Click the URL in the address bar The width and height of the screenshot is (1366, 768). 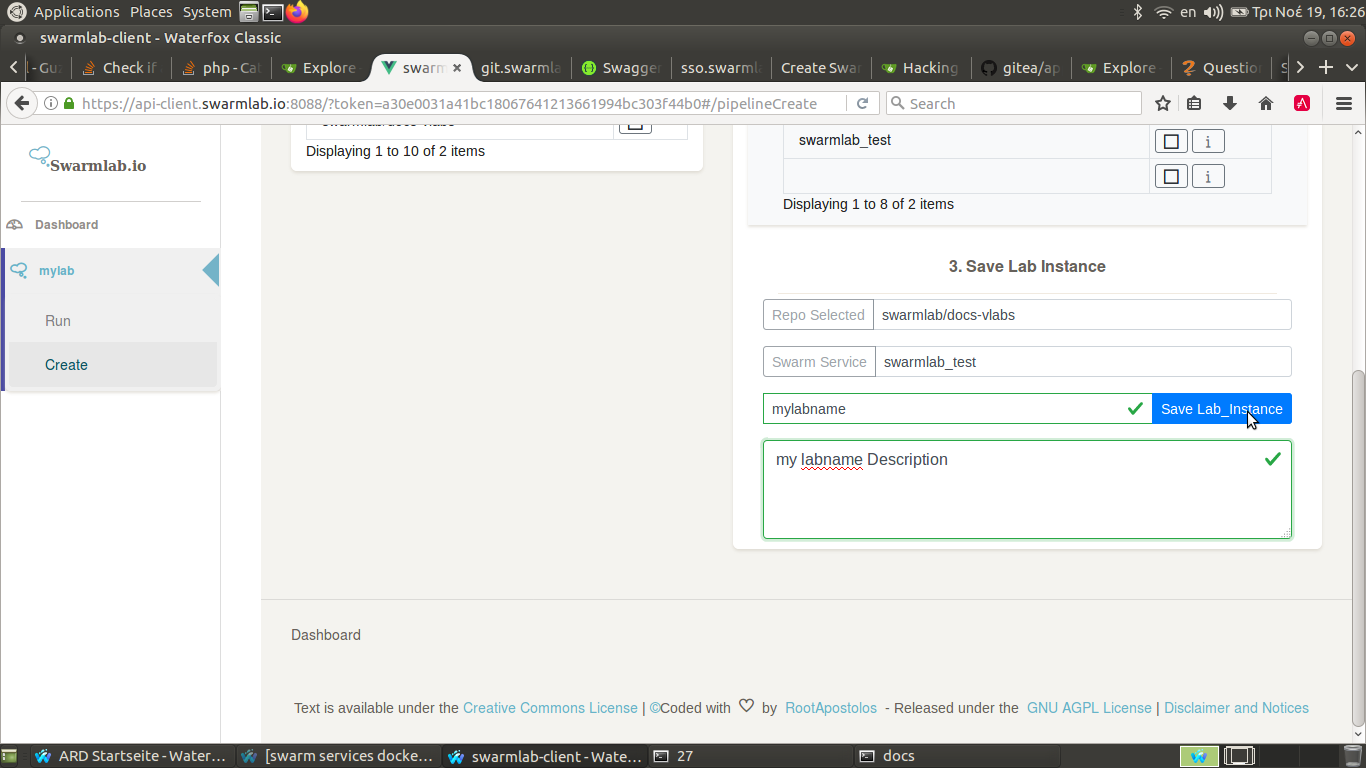449,103
